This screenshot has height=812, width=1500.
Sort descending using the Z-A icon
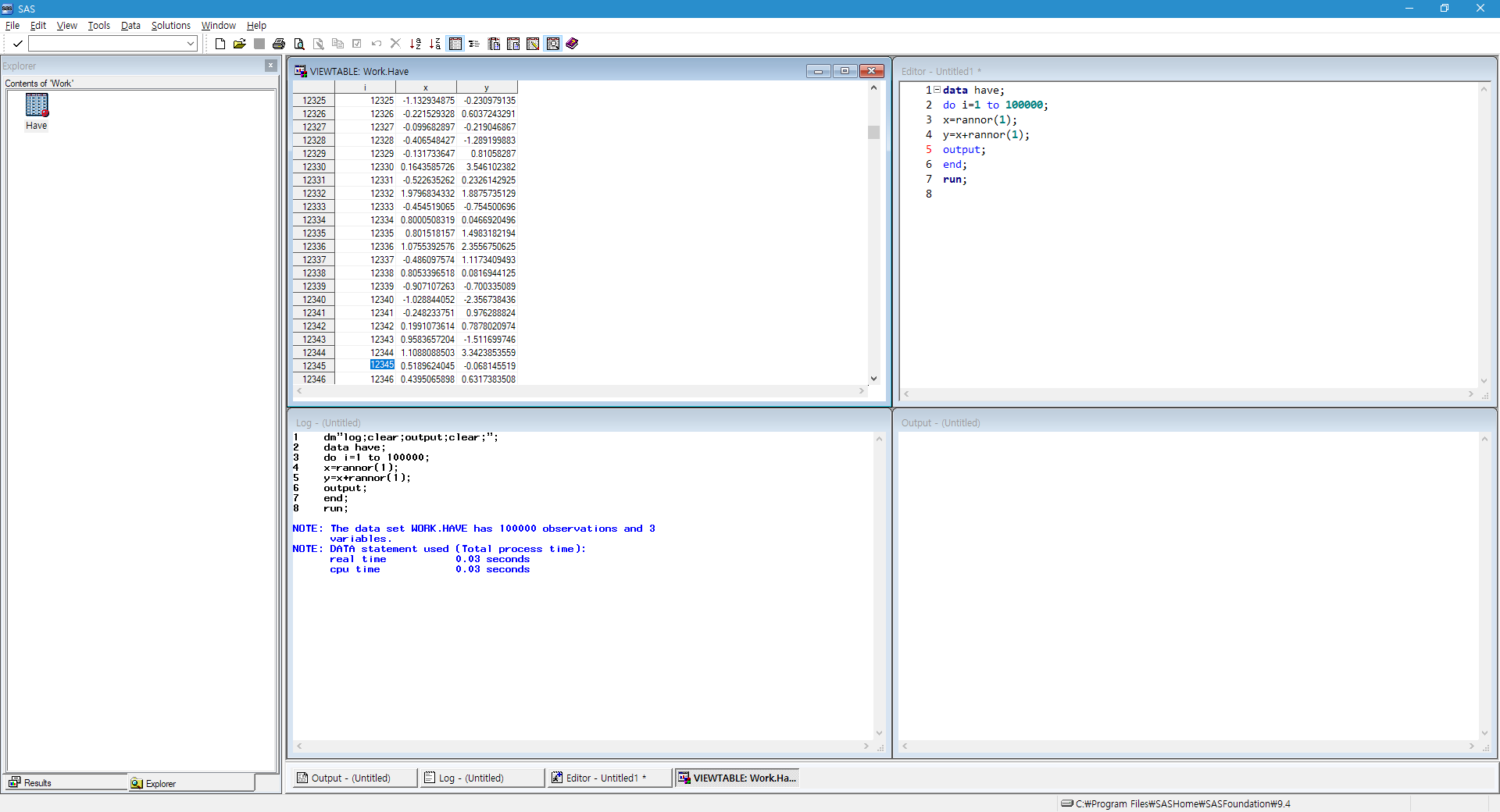pos(435,44)
